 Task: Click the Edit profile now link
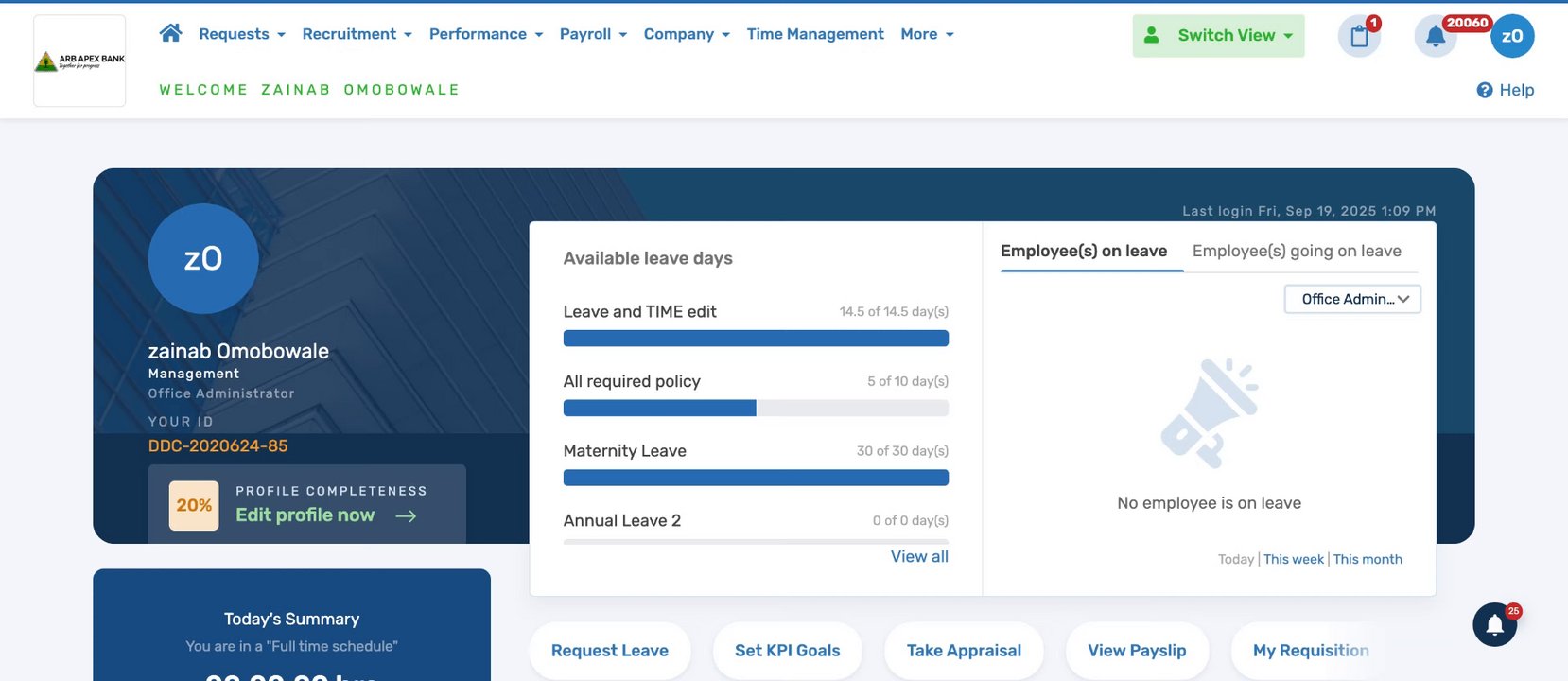click(x=305, y=515)
